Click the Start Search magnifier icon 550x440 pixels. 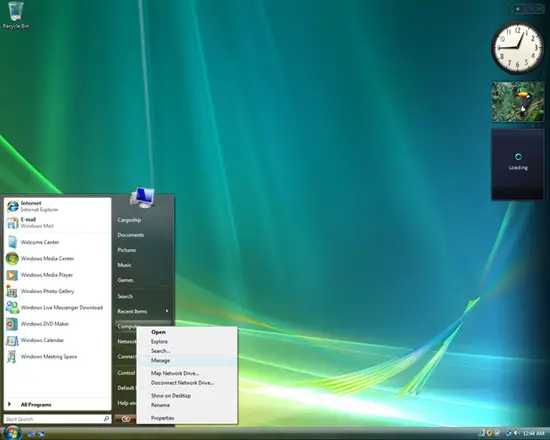pyautogui.click(x=106, y=419)
